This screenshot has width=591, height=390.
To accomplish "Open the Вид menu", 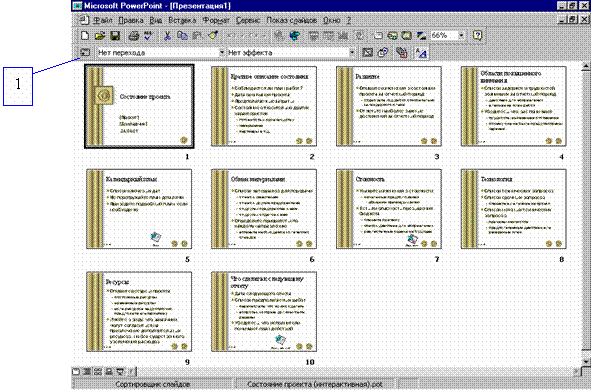I will point(156,20).
